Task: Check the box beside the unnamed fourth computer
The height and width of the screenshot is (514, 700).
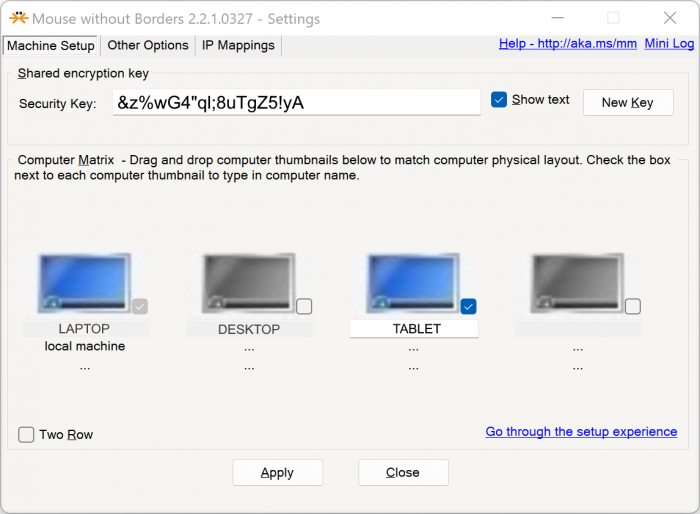Action: (x=633, y=306)
